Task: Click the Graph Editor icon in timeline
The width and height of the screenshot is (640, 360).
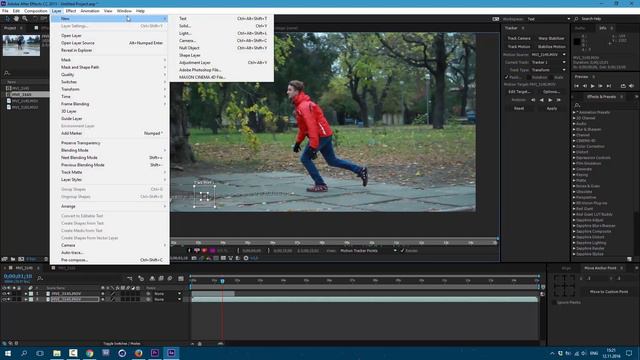Action: tap(181, 278)
